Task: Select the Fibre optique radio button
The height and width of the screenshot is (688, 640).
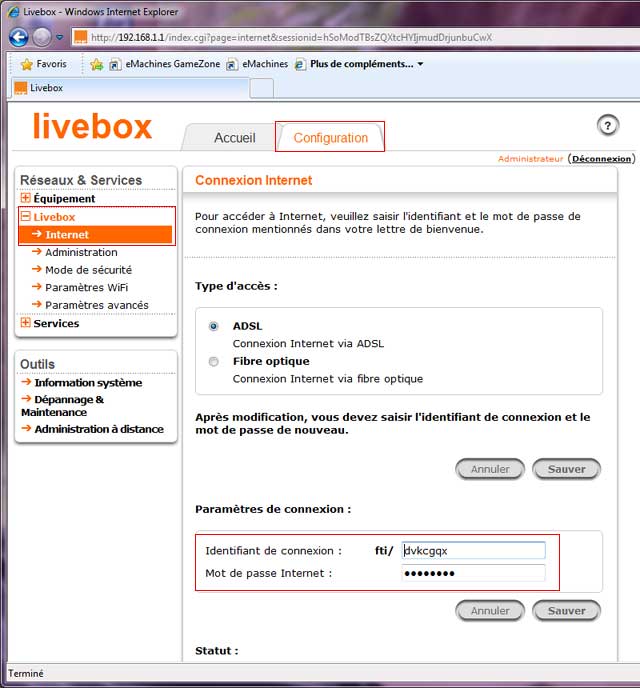Action: pyautogui.click(x=214, y=362)
